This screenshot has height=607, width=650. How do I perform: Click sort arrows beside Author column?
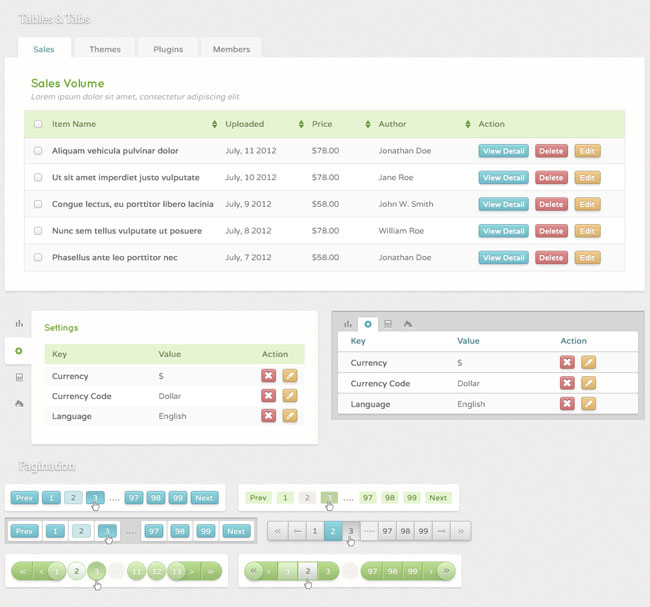468,125
